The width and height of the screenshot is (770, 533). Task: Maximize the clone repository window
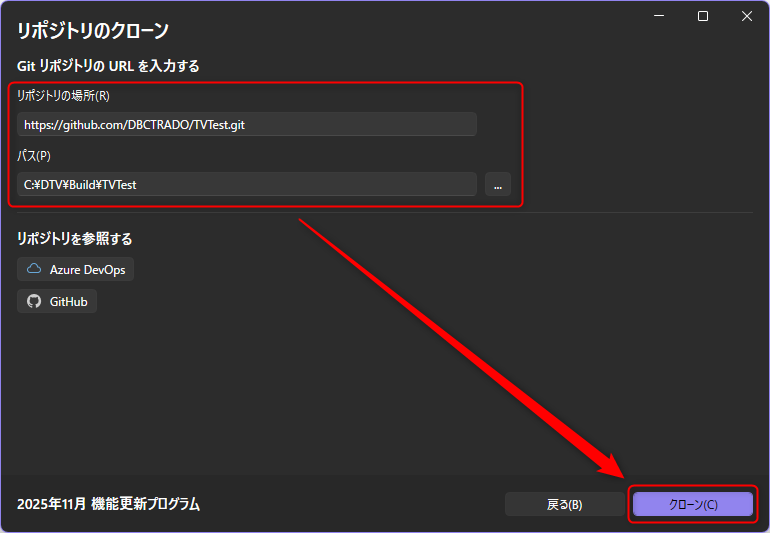(703, 16)
